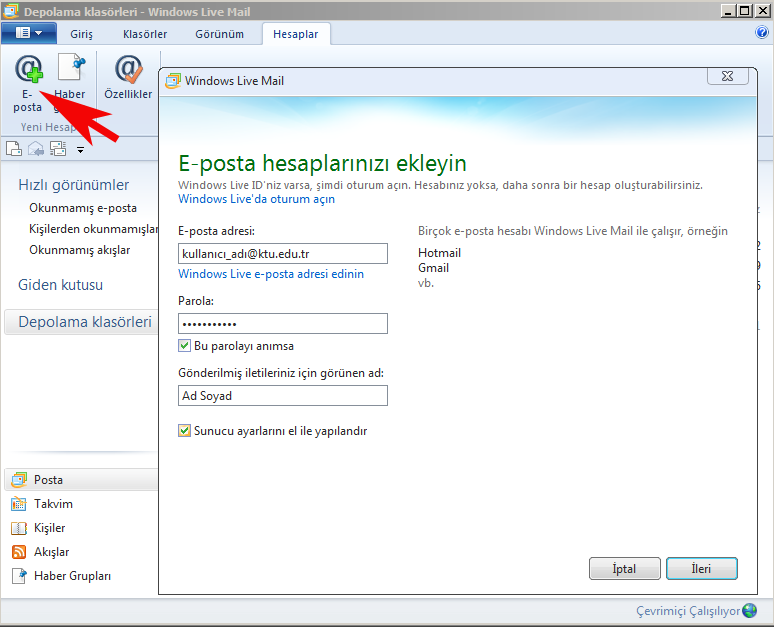This screenshot has width=774, height=627.
Task: Click the E-posta adresi input field
Action: point(283,254)
